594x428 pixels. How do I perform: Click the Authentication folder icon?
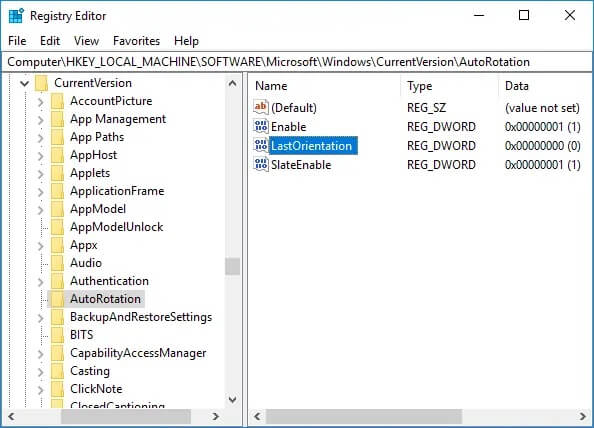pyautogui.click(x=57, y=281)
